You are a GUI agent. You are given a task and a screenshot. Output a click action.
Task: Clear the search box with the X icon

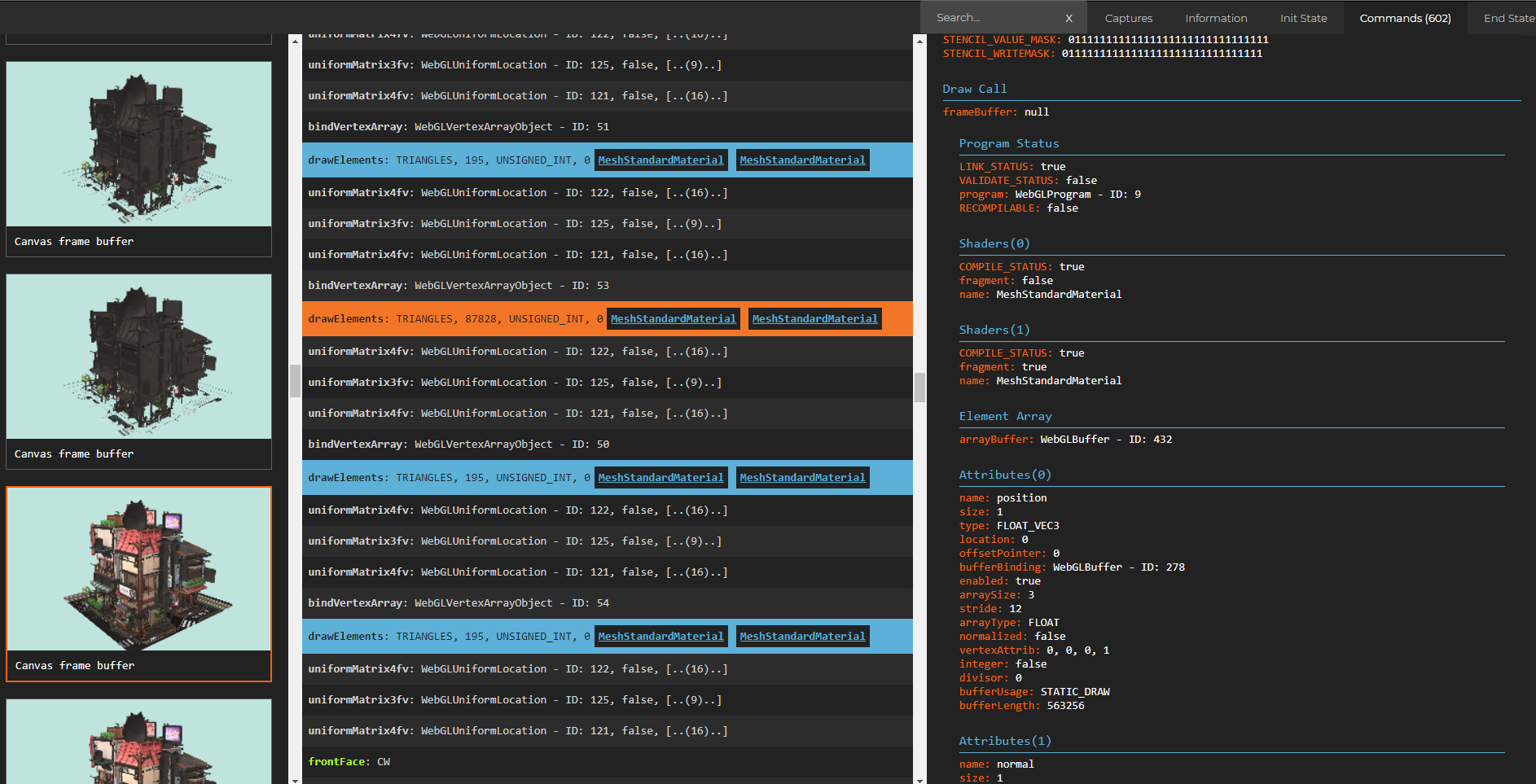1069,18
